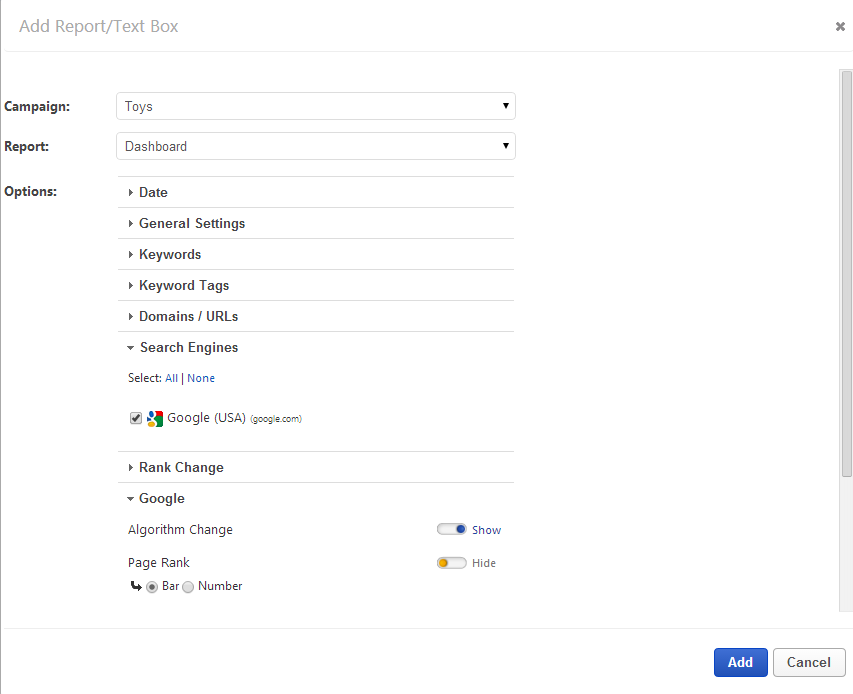The width and height of the screenshot is (853, 694).
Task: Collapse the Search Engines section
Action: coord(188,347)
